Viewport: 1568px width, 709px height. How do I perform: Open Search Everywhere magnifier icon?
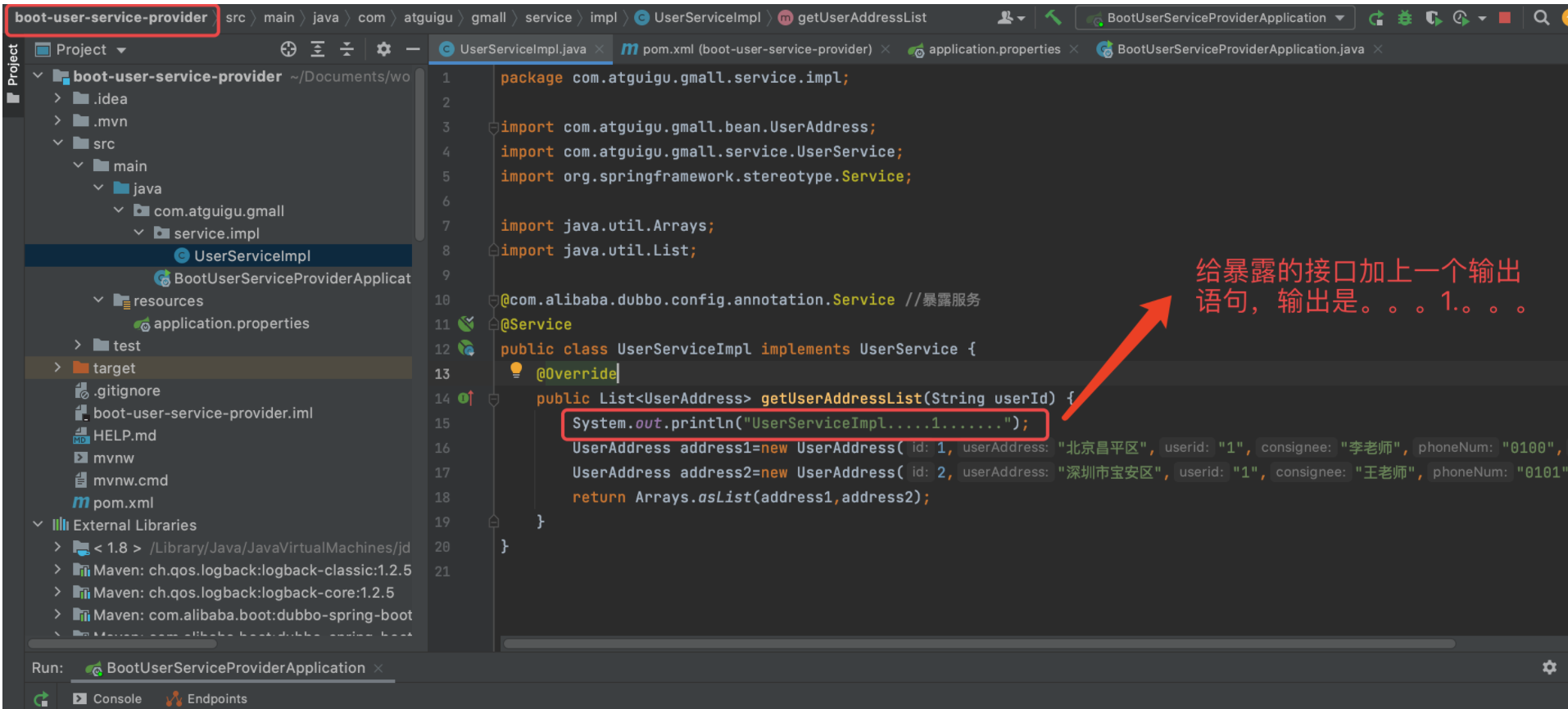coord(1541,18)
